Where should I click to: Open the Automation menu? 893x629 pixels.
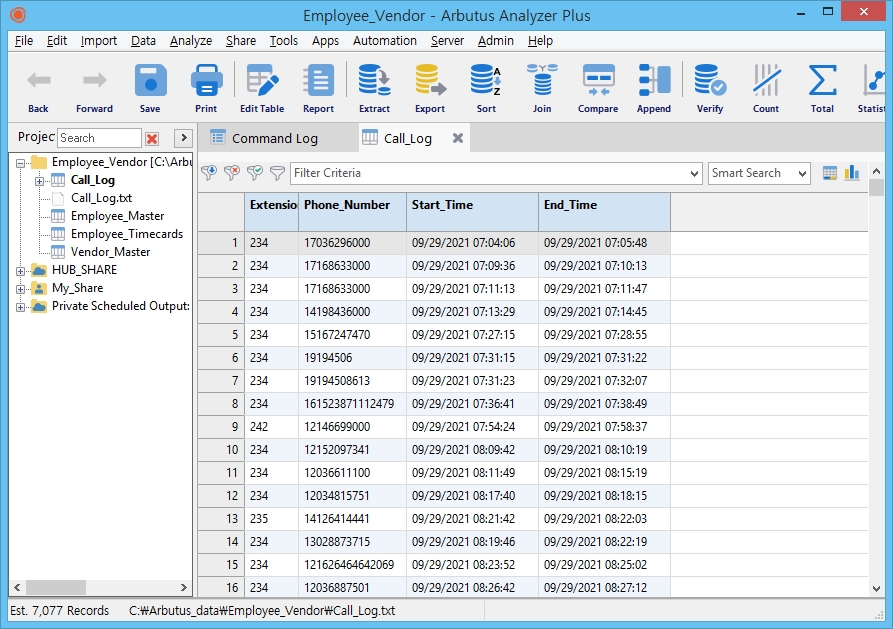coord(385,41)
